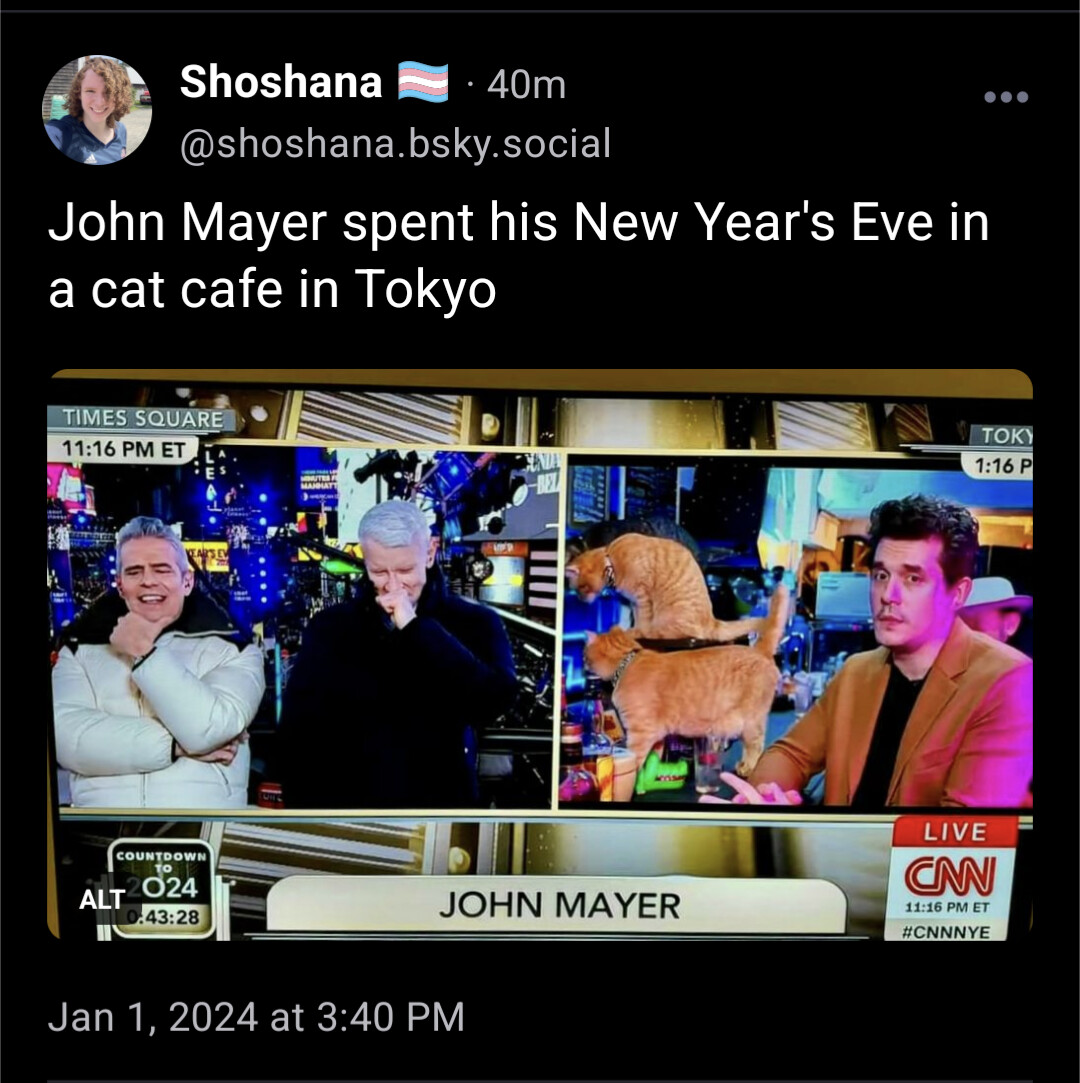This screenshot has height=1083, width=1080.
Task: Show the ALT text badge on image
Action: pos(102,899)
